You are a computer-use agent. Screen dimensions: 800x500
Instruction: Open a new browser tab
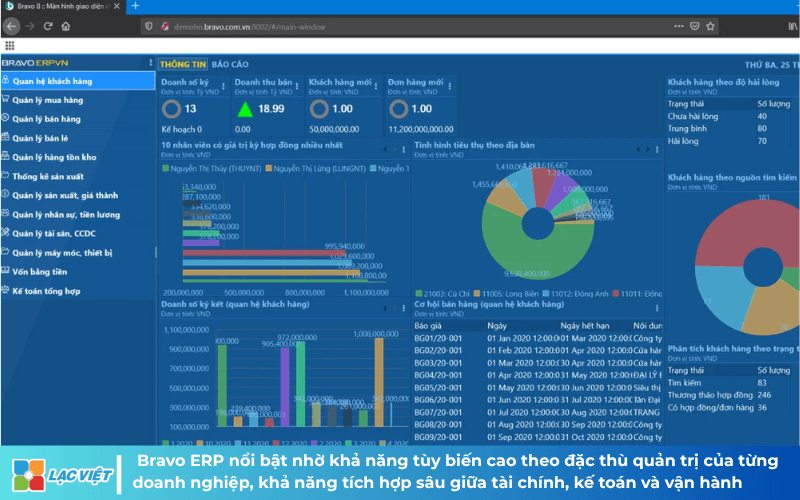135,6
